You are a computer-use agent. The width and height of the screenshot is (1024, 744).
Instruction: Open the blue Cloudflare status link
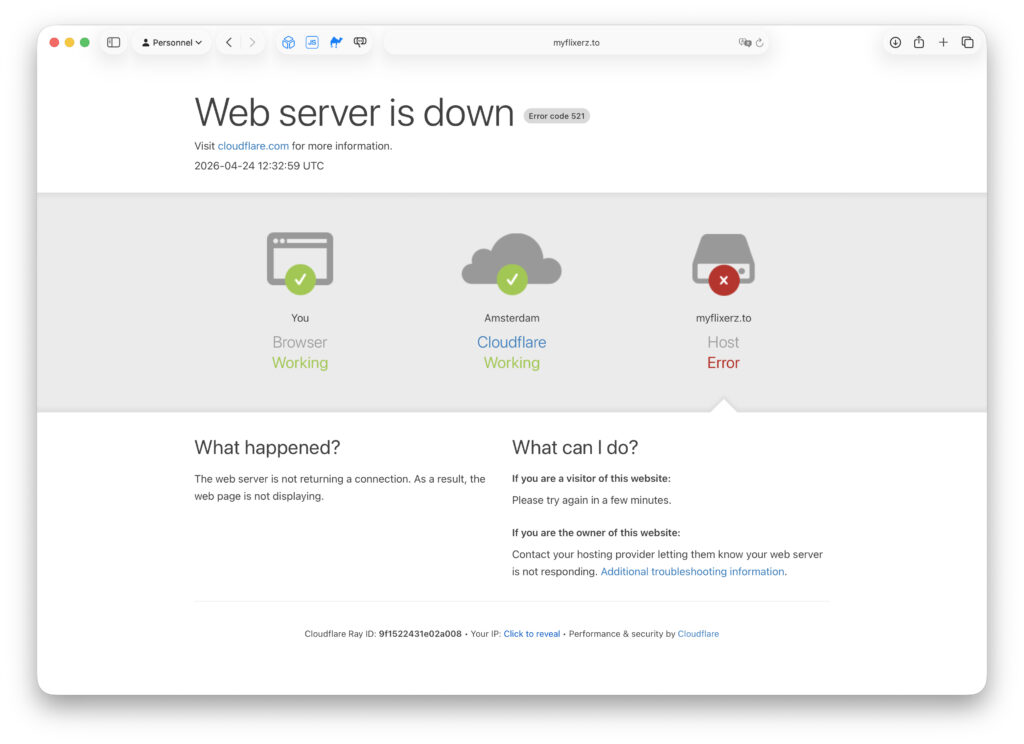[511, 342]
